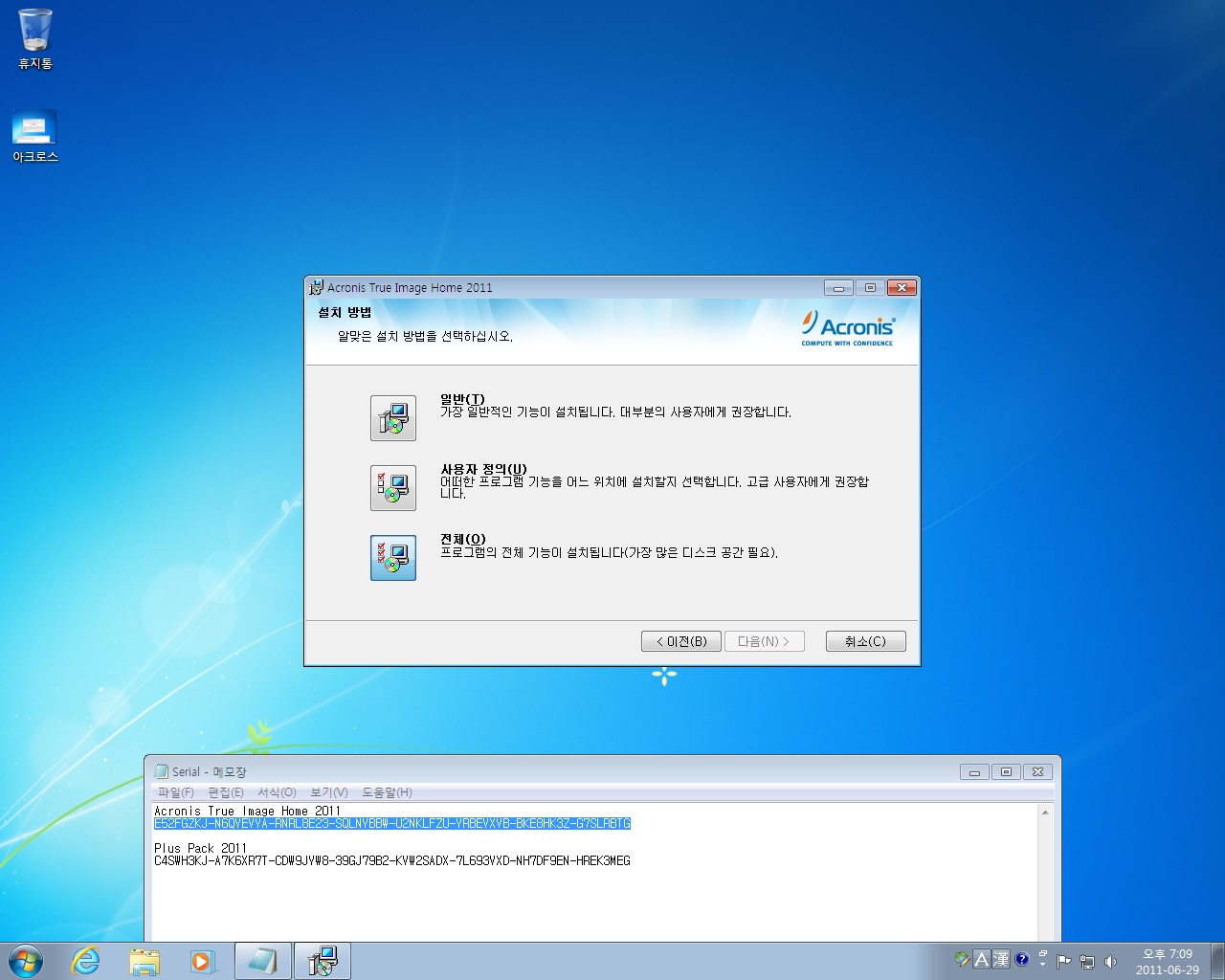Maximize the Acronis True Image installer window

tap(870, 287)
